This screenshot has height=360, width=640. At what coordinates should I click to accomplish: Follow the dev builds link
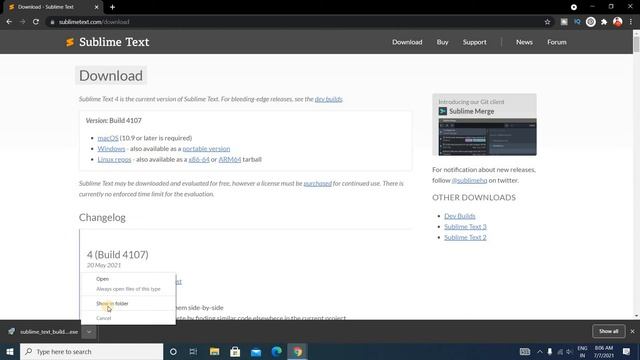click(x=328, y=99)
